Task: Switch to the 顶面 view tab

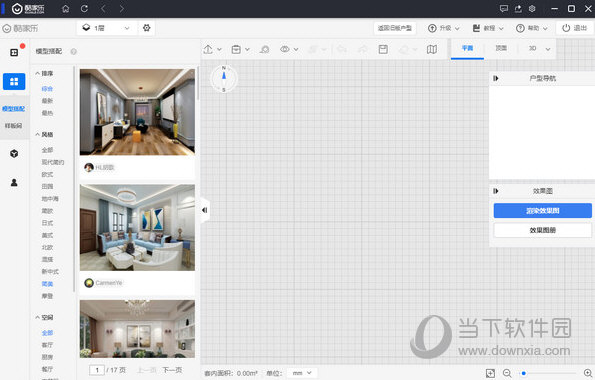Action: click(x=501, y=48)
